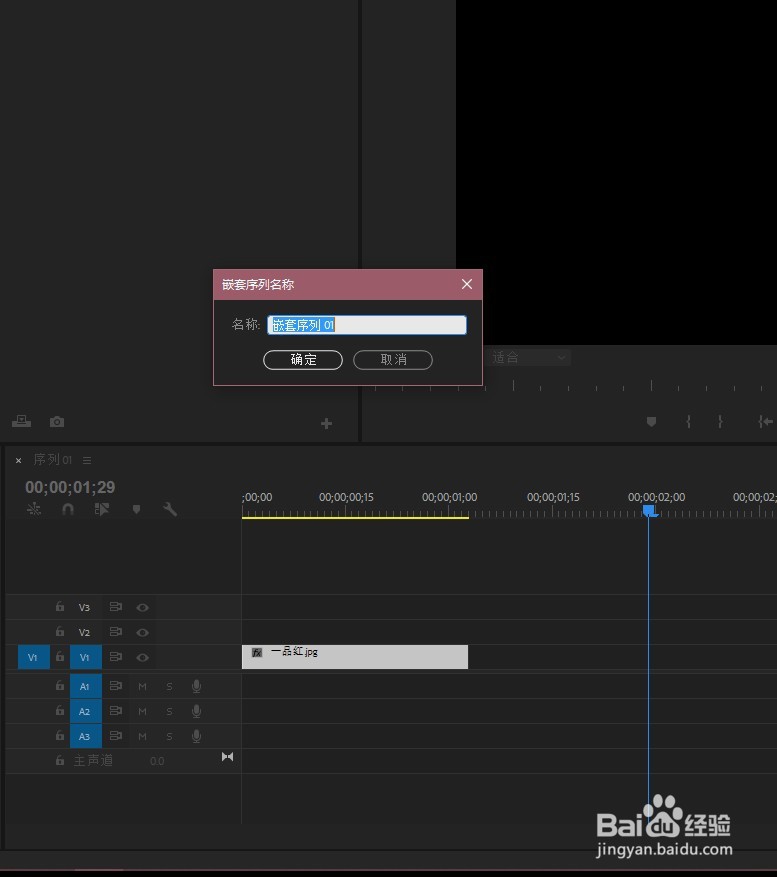Enable voice-over record on A1

click(x=196, y=686)
